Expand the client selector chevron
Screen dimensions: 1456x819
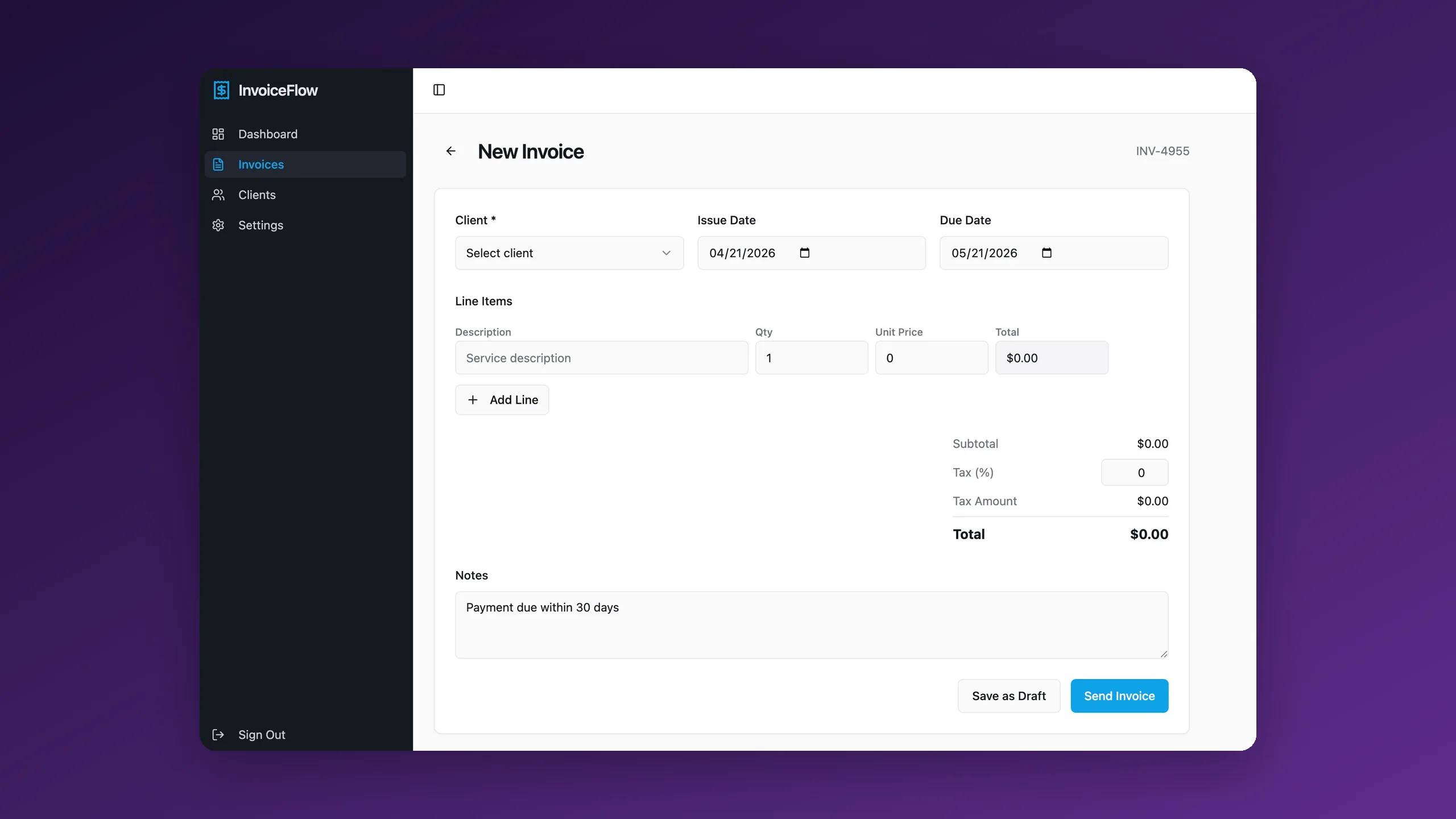[x=665, y=253]
